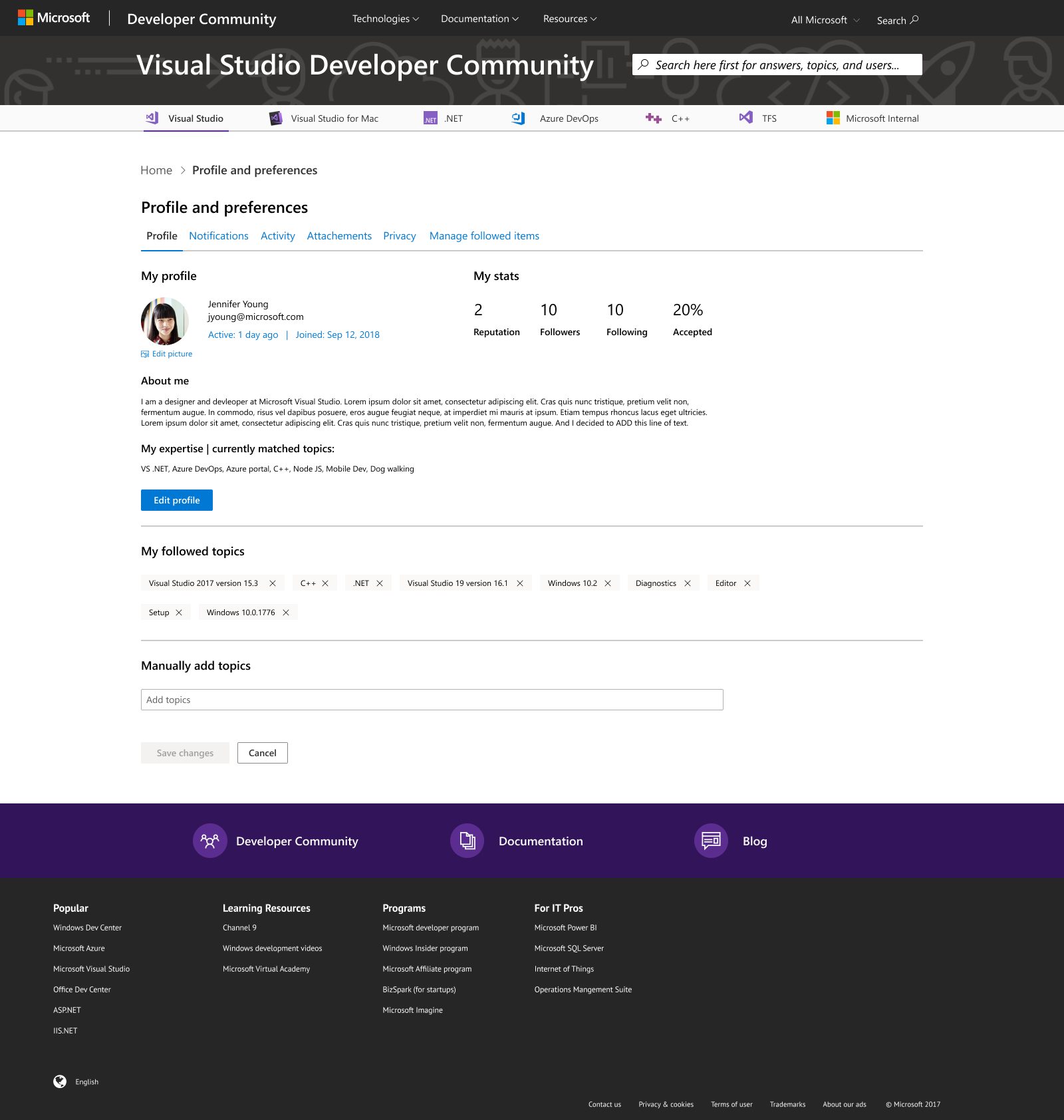Click the Microsoft logo in header
Viewport: 1064px width, 1120px height.
click(53, 18)
